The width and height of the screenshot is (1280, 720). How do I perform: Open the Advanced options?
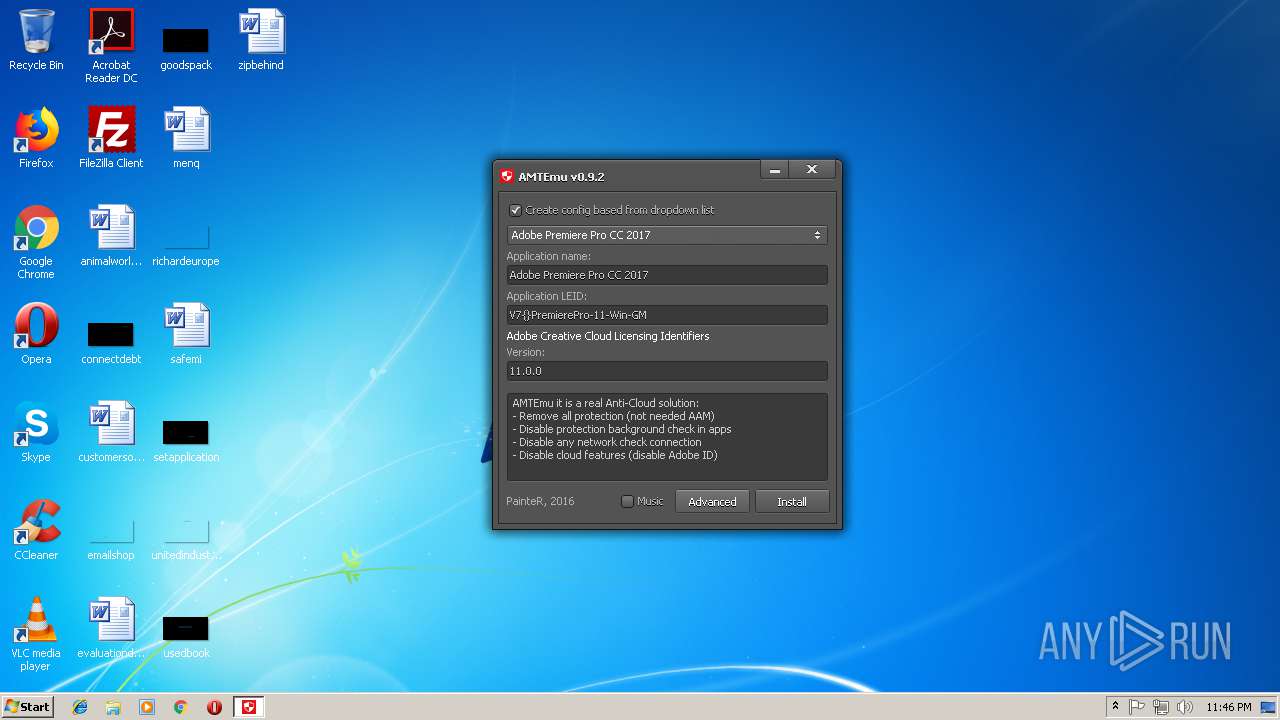[x=712, y=502]
